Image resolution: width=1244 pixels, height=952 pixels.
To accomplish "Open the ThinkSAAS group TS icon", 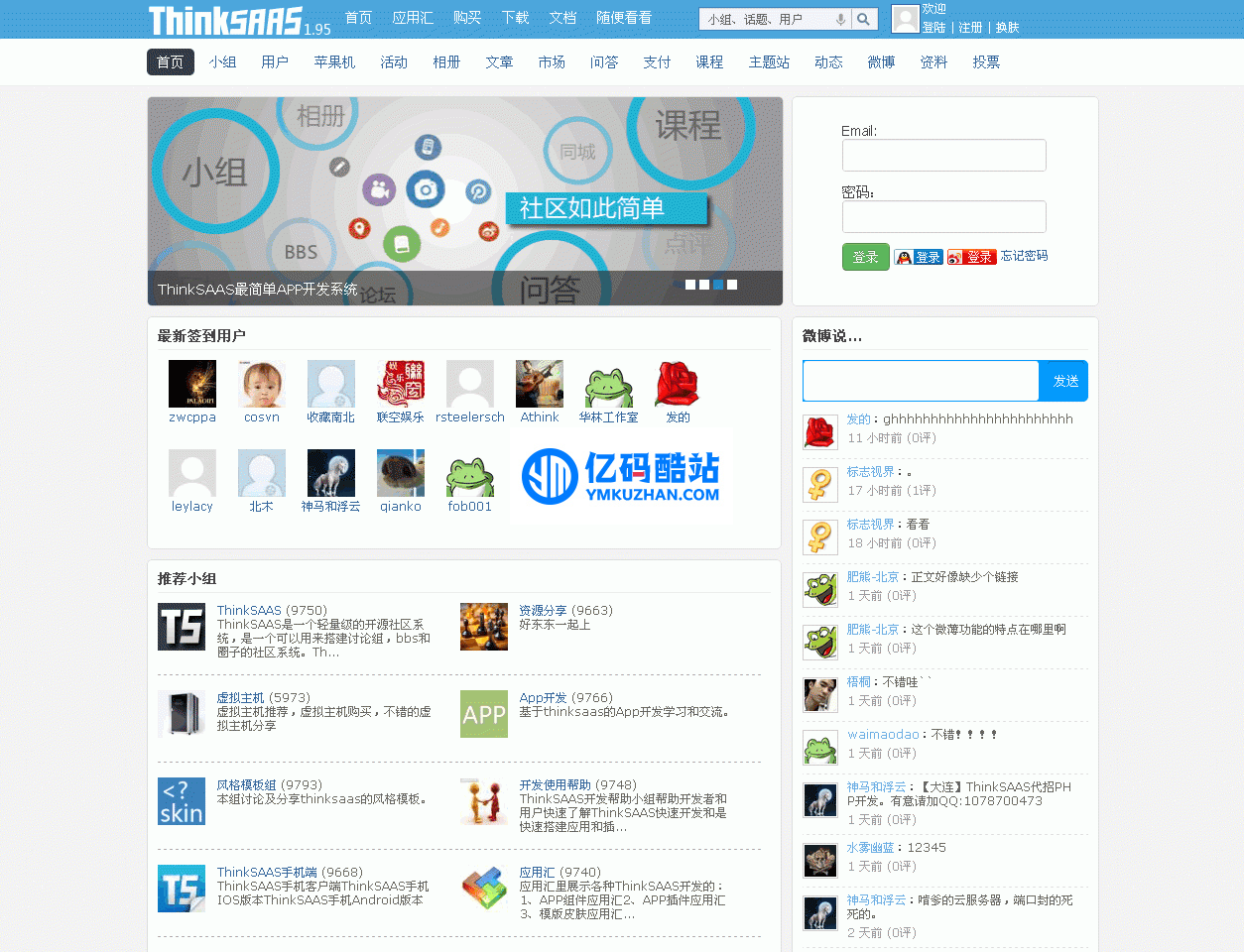I will point(182,627).
